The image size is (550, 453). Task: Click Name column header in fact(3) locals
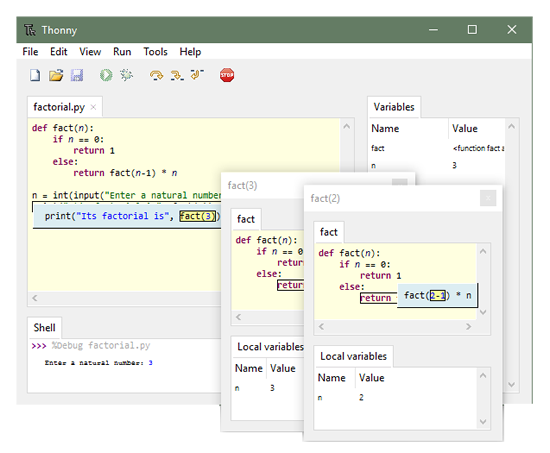pos(249,368)
